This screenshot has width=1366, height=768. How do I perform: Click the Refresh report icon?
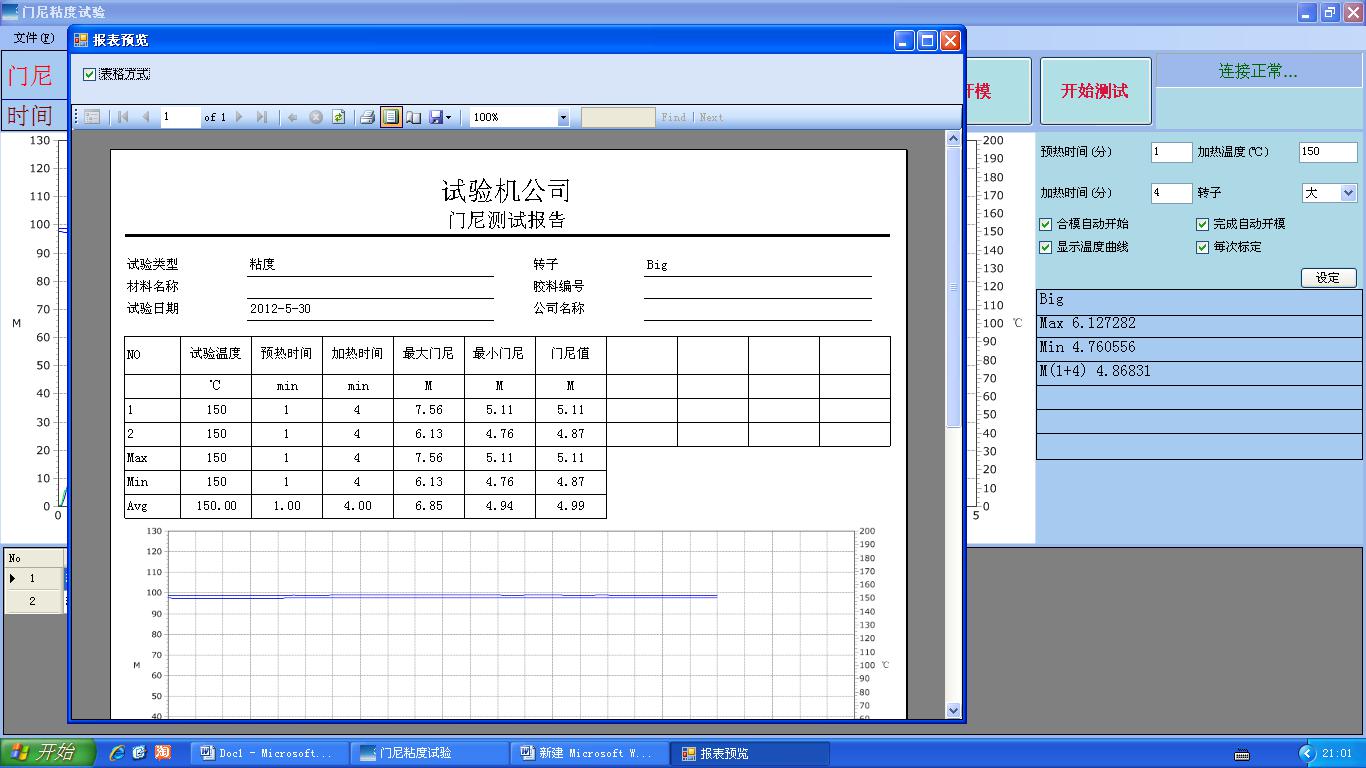tap(339, 117)
